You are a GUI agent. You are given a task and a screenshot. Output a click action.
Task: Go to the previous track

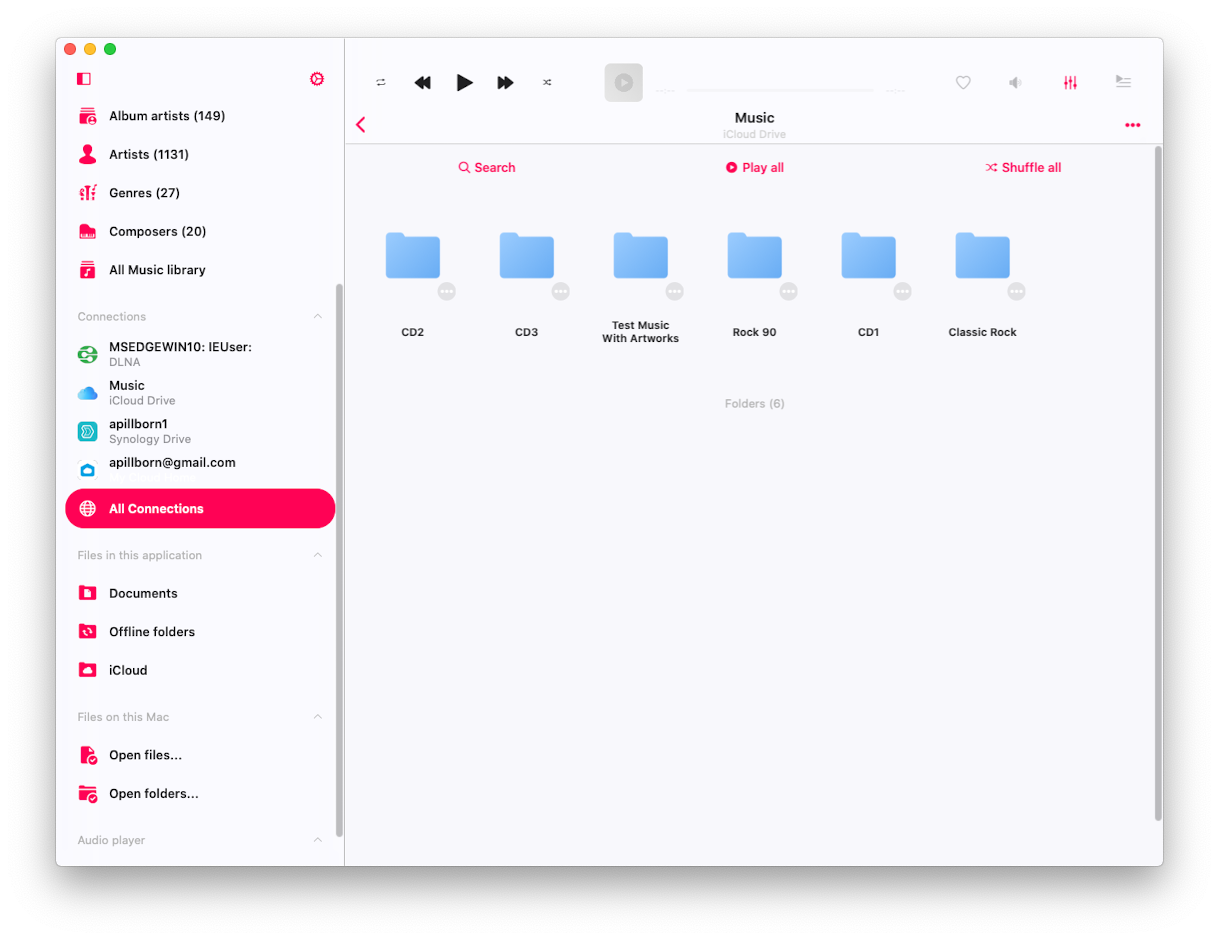coord(422,83)
